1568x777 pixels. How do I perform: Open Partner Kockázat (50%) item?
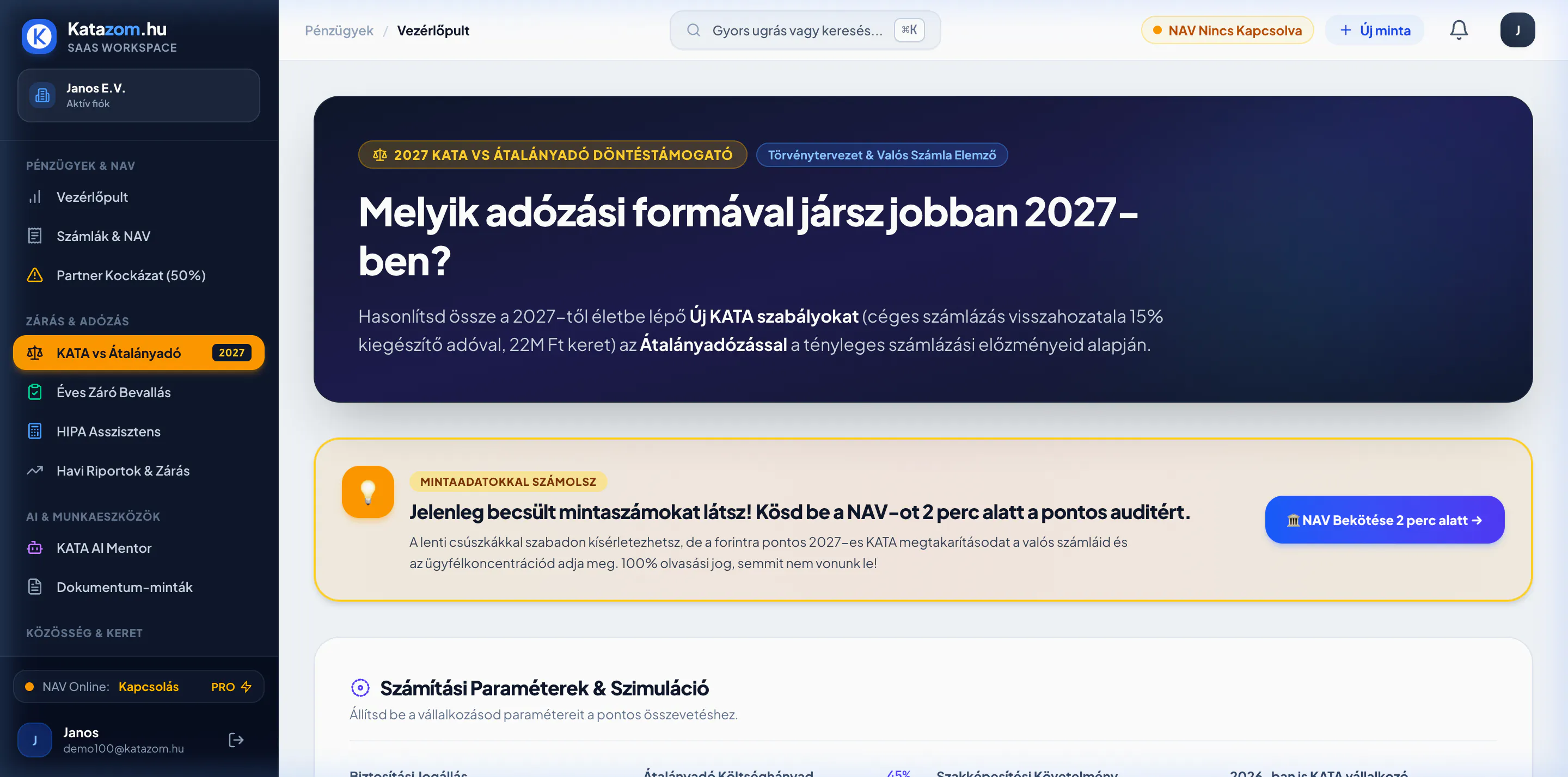(x=139, y=275)
